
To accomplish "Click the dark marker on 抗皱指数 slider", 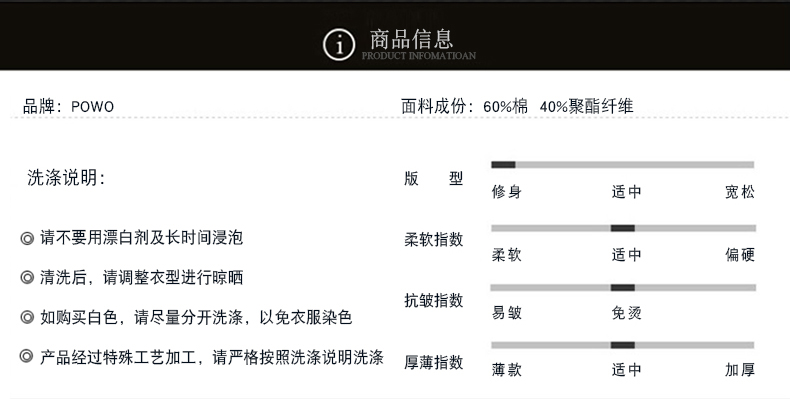I will [622, 287].
